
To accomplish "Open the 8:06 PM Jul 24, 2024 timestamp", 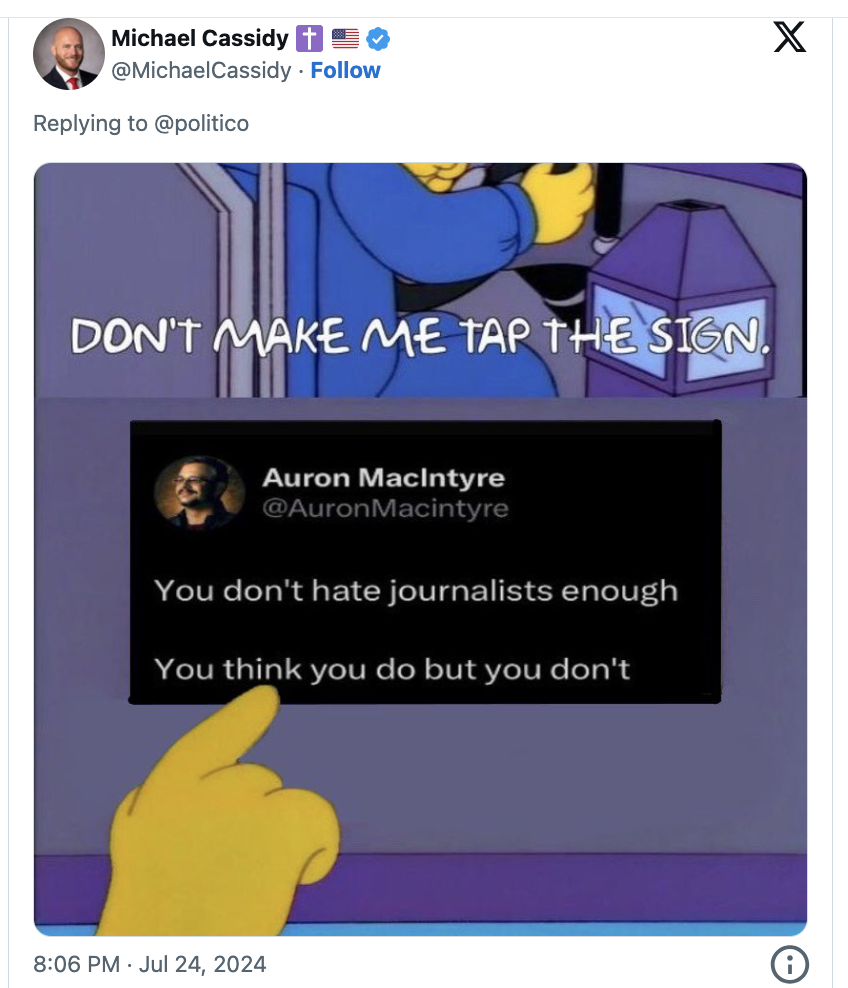I will click(149, 964).
